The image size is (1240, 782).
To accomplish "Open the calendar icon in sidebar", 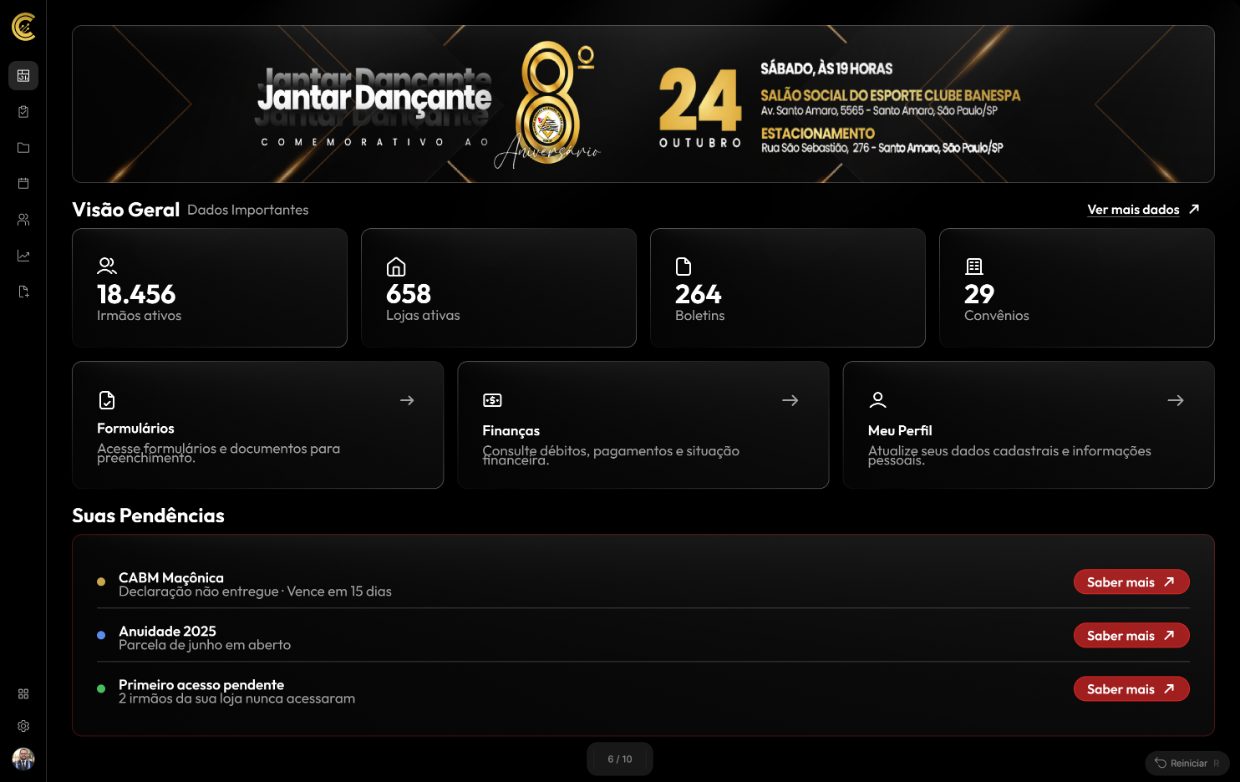I will 23,184.
